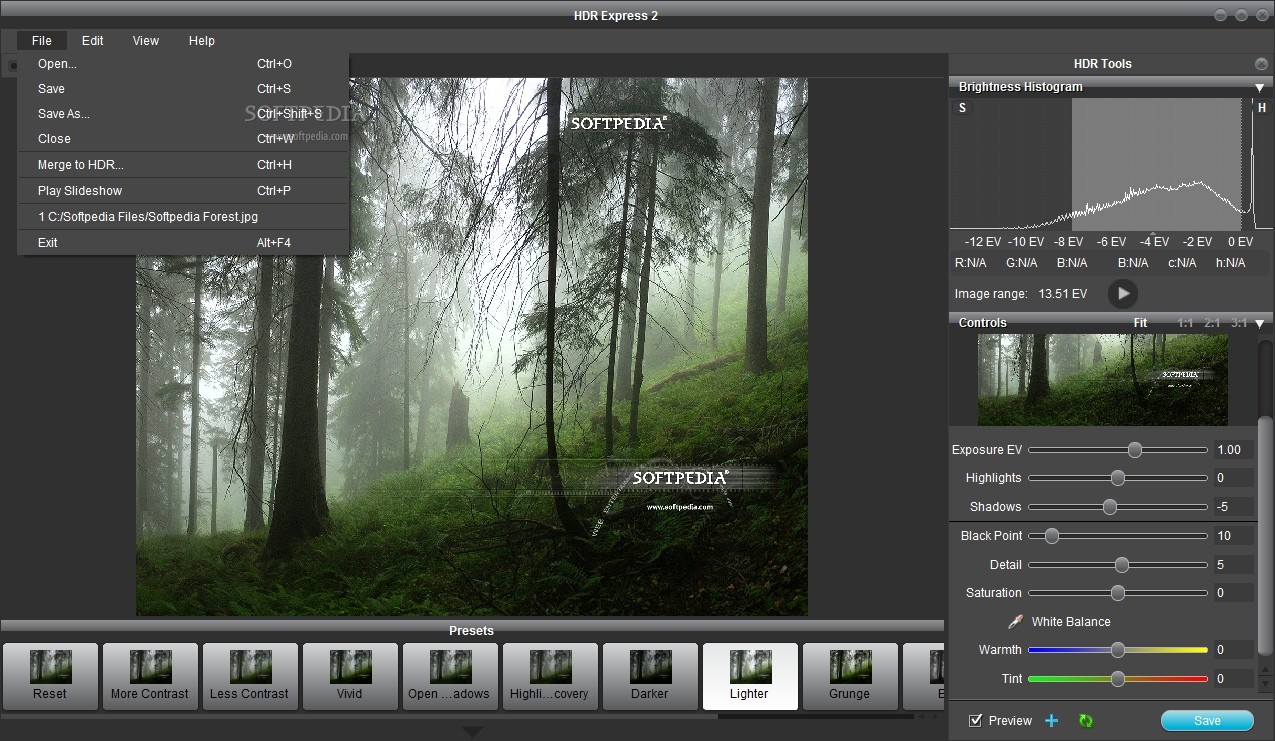1275x741 pixels.
Task: Click the Shadows value field showing -5
Action: tap(1234, 507)
